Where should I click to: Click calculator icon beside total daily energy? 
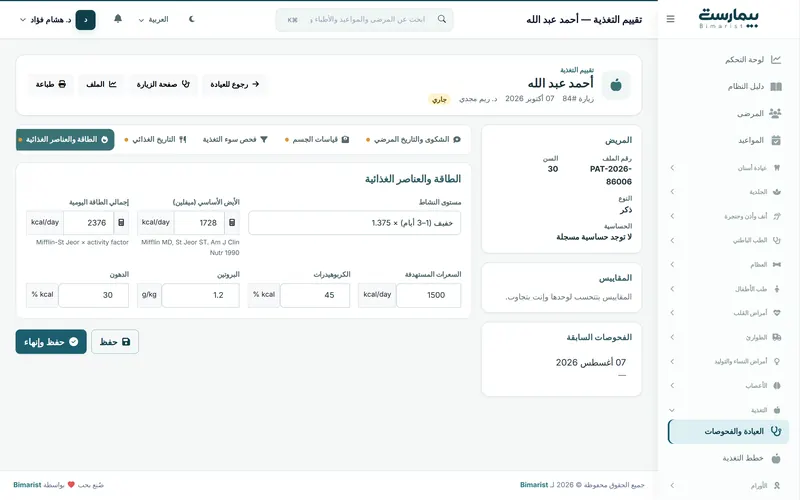(121, 223)
